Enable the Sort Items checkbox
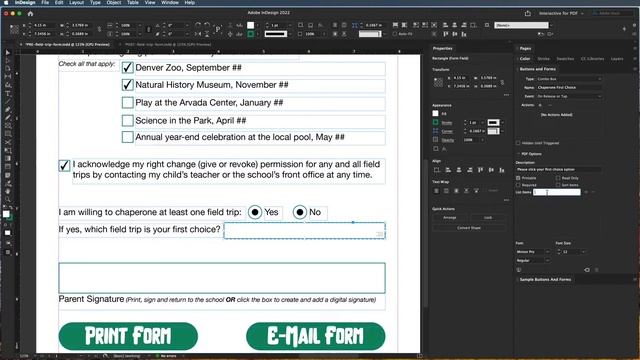The width and height of the screenshot is (640, 360). coord(558,185)
